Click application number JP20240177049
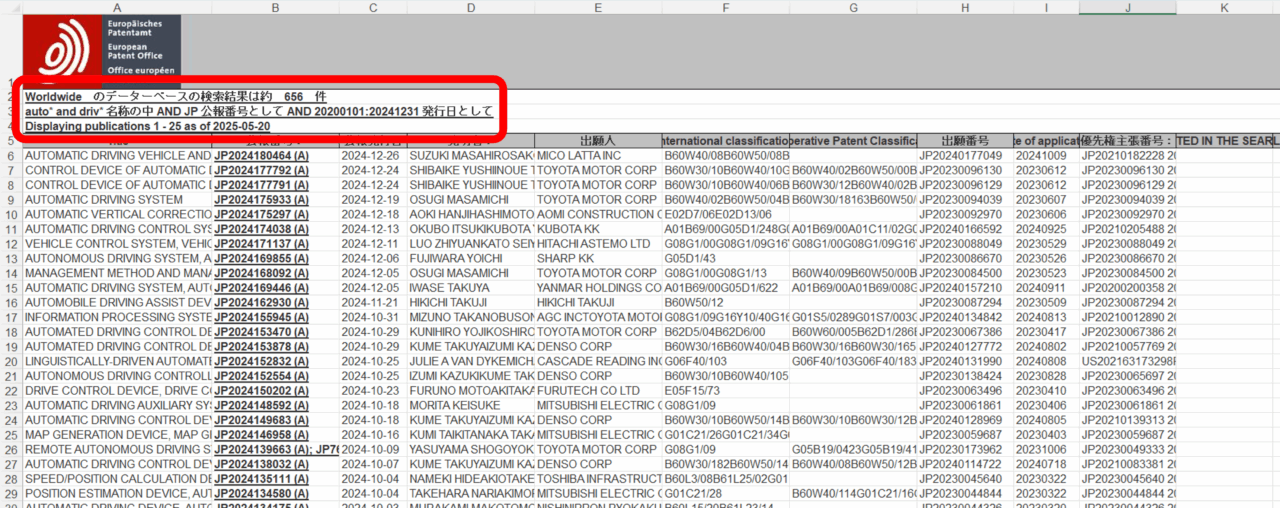 [964, 156]
